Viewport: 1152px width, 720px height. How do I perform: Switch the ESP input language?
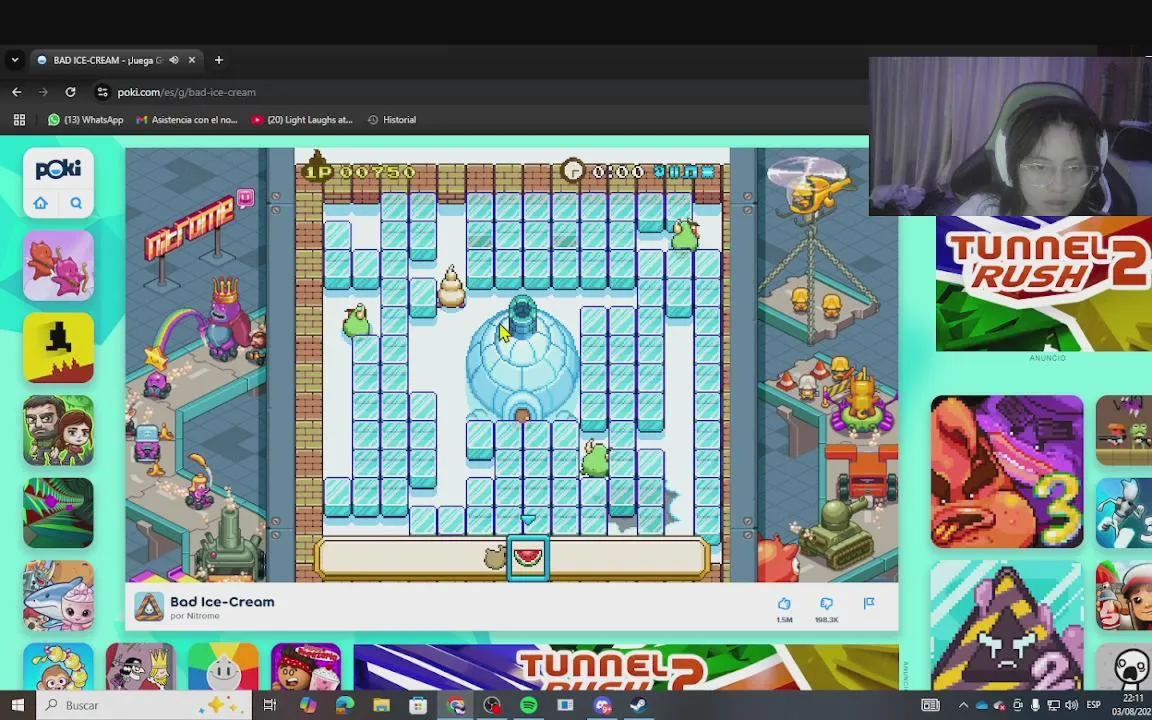(1093, 705)
